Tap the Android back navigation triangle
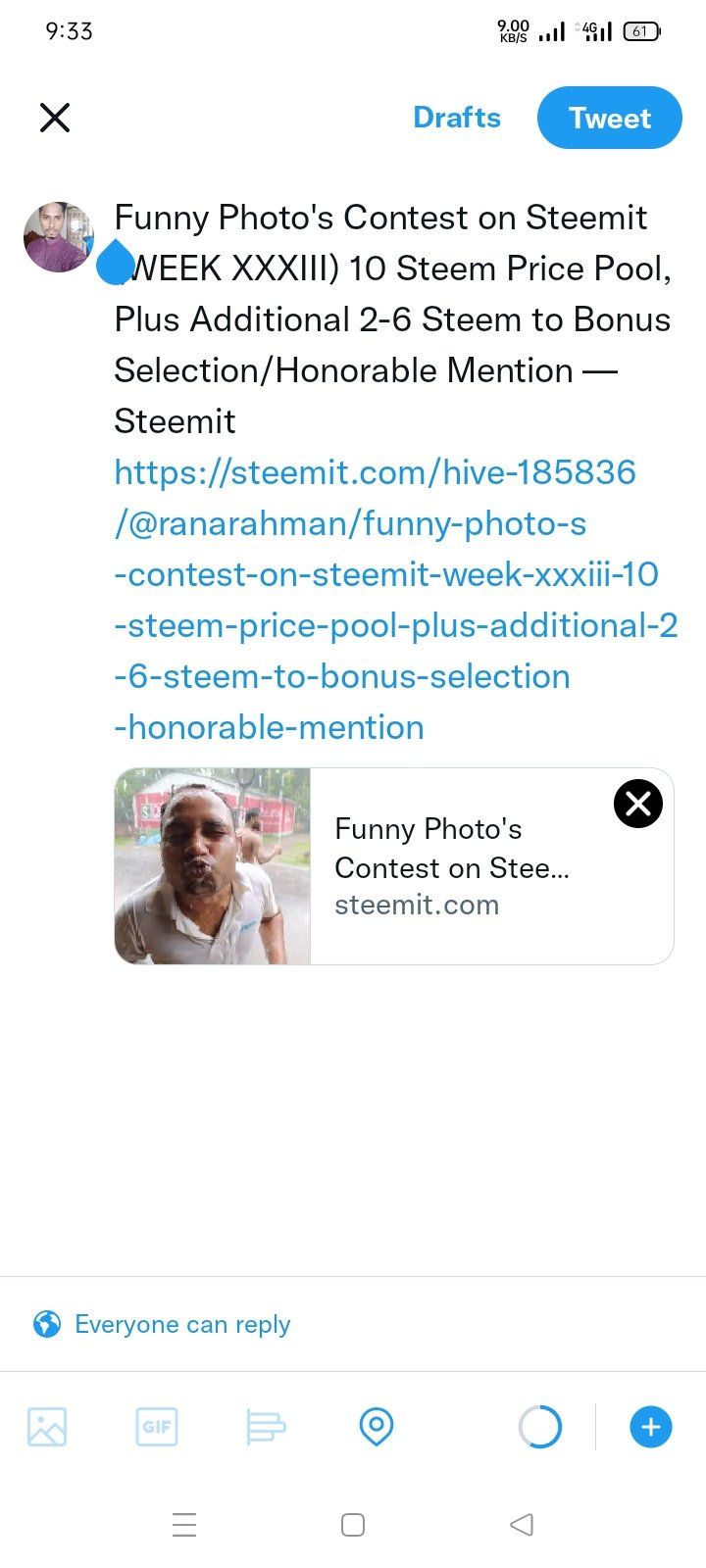 [x=522, y=1525]
